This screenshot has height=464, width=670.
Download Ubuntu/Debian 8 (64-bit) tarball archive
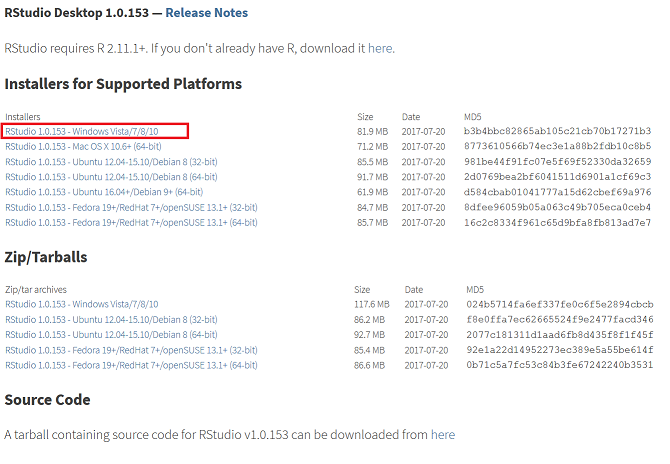111,335
